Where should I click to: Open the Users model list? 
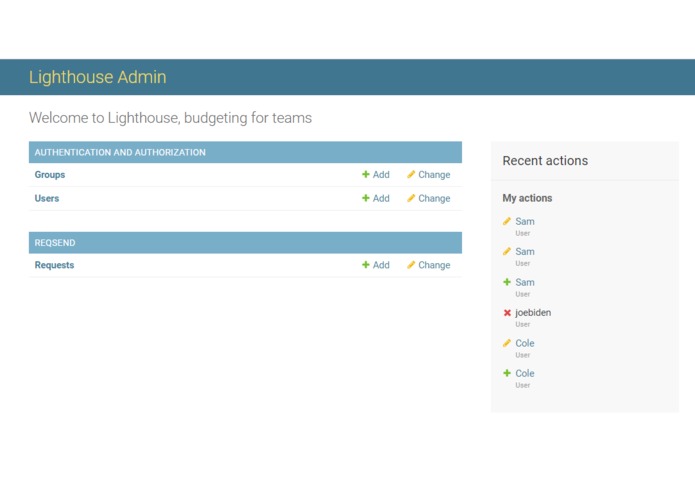[x=47, y=198]
